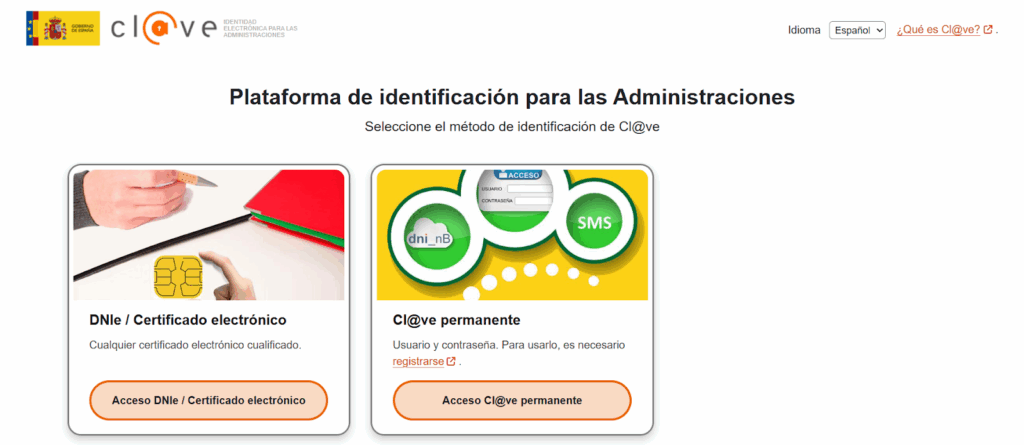Click the USUARIO field in the illustration
The width and height of the screenshot is (1024, 445).
coord(530,189)
